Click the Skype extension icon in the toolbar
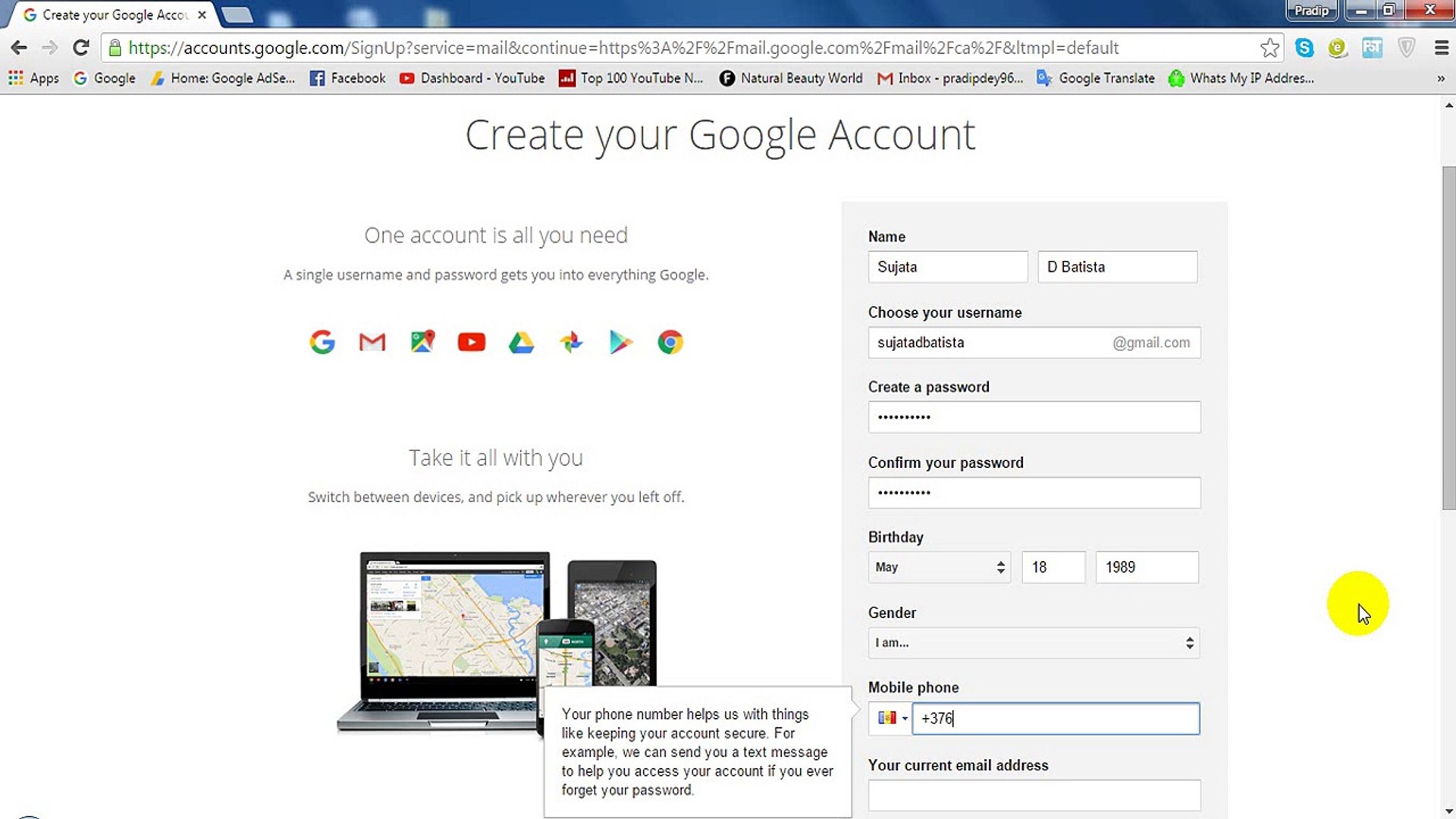 click(x=1305, y=48)
